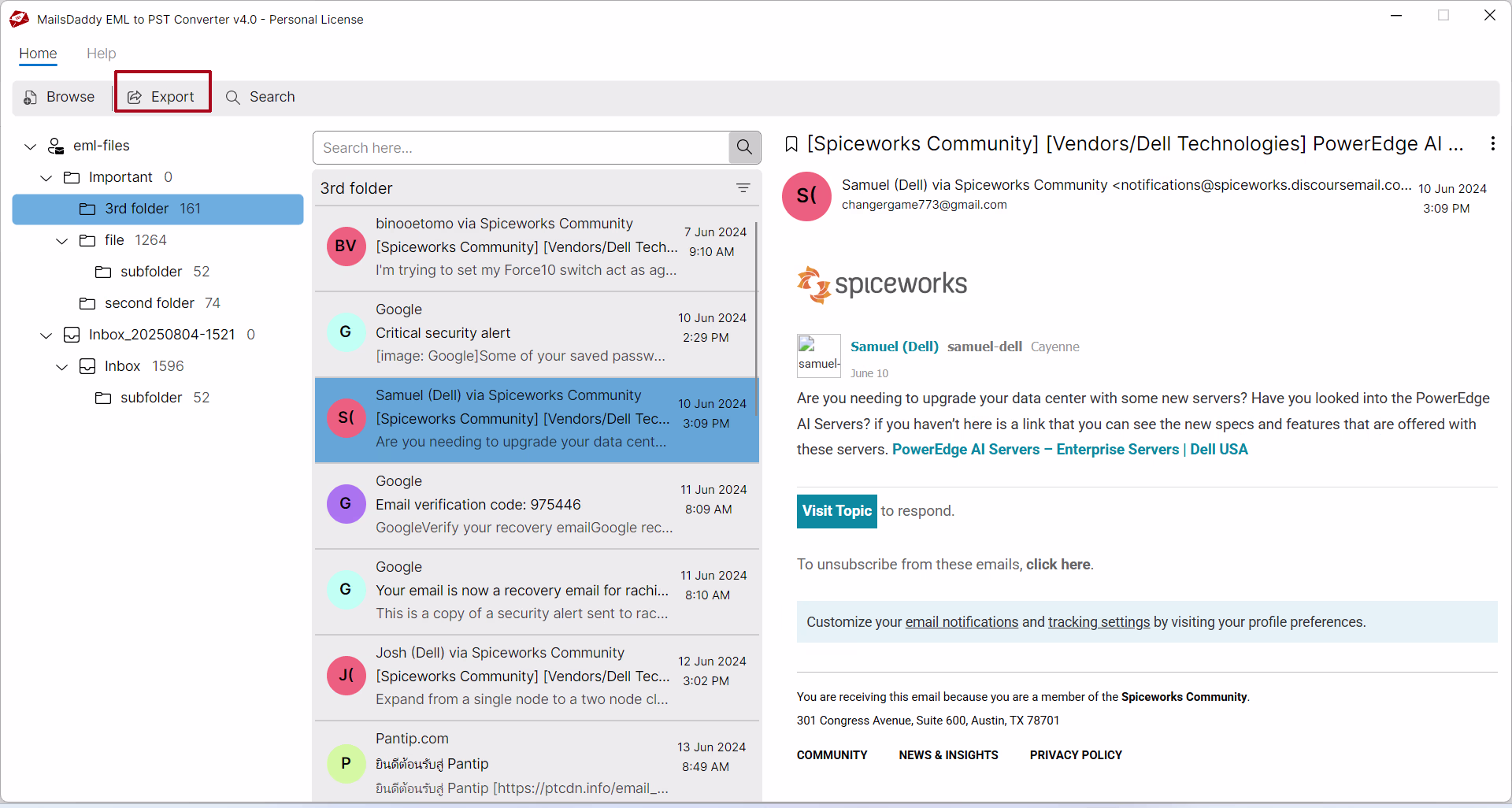The height and width of the screenshot is (808, 1512).
Task: Click the file folder icon in the tree
Action: click(x=87, y=240)
